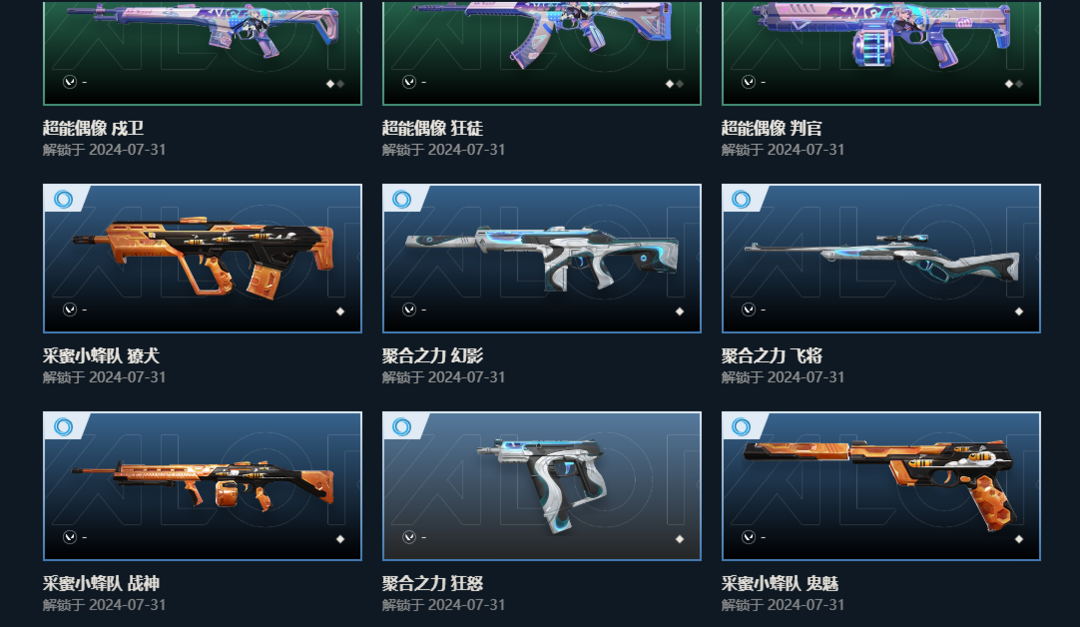Image resolution: width=1080 pixels, height=627 pixels.
Task: Click the 超能偶像 判官 title text
Action: pos(771,128)
